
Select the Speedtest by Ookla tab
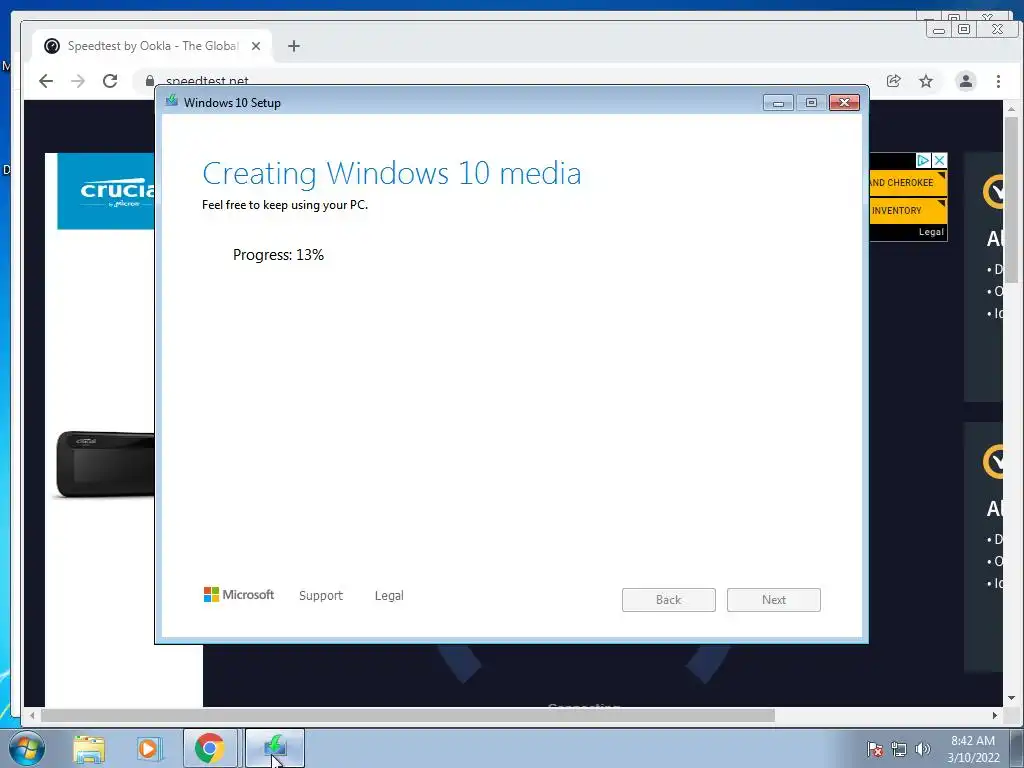[x=152, y=46]
